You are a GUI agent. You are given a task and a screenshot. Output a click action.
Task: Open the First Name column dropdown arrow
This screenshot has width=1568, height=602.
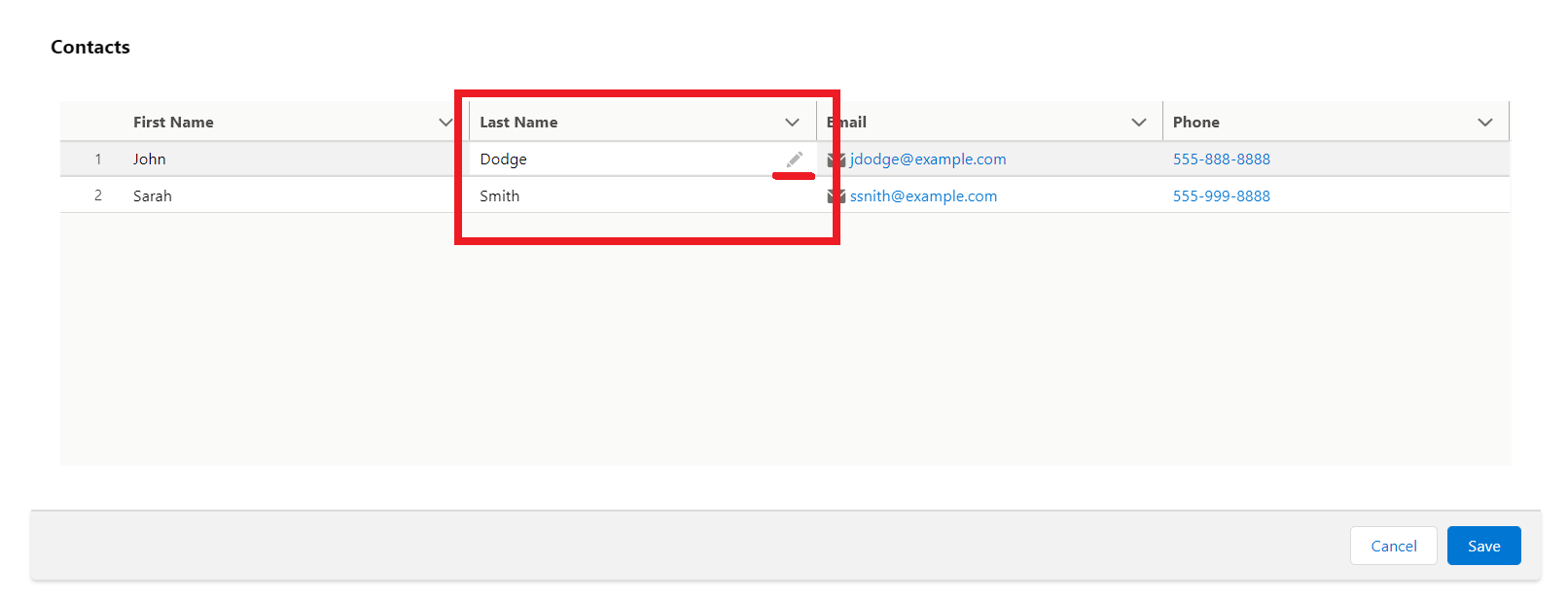pyautogui.click(x=445, y=123)
